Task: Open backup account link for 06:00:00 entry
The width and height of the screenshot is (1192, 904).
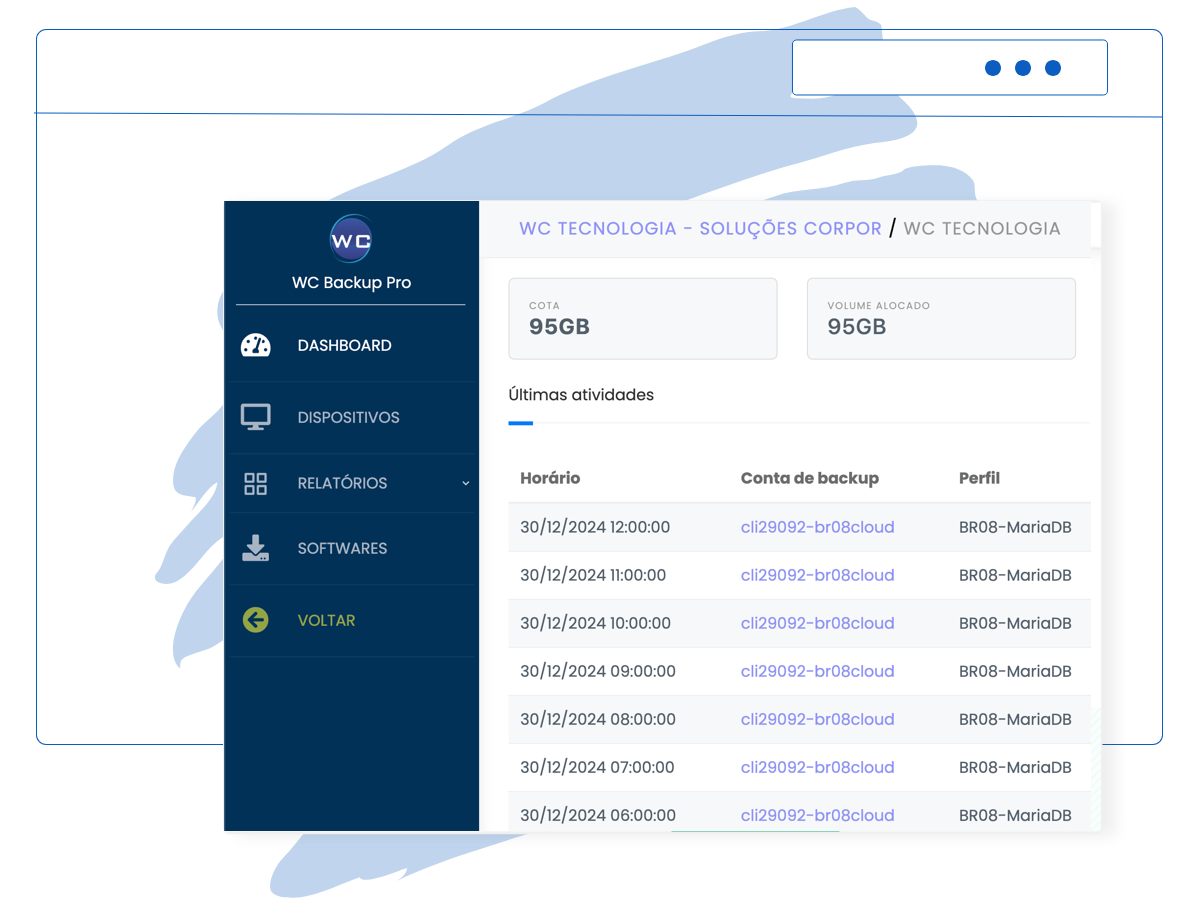Action: pos(817,815)
